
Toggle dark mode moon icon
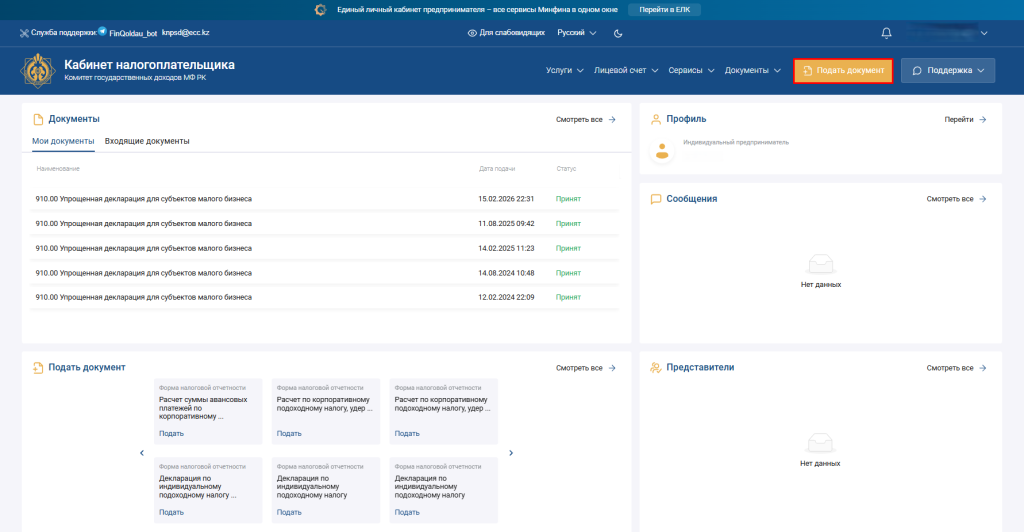618,33
